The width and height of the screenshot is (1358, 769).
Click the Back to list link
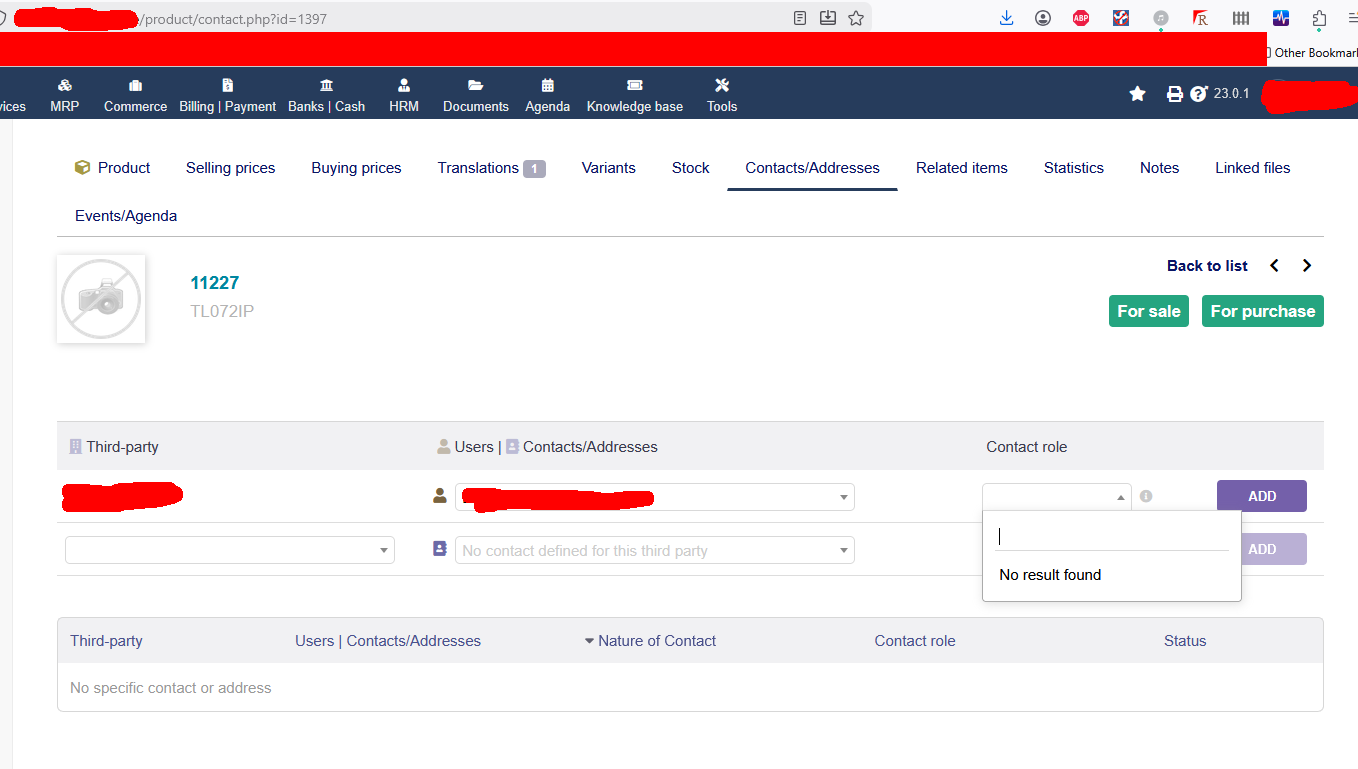[1207, 266]
